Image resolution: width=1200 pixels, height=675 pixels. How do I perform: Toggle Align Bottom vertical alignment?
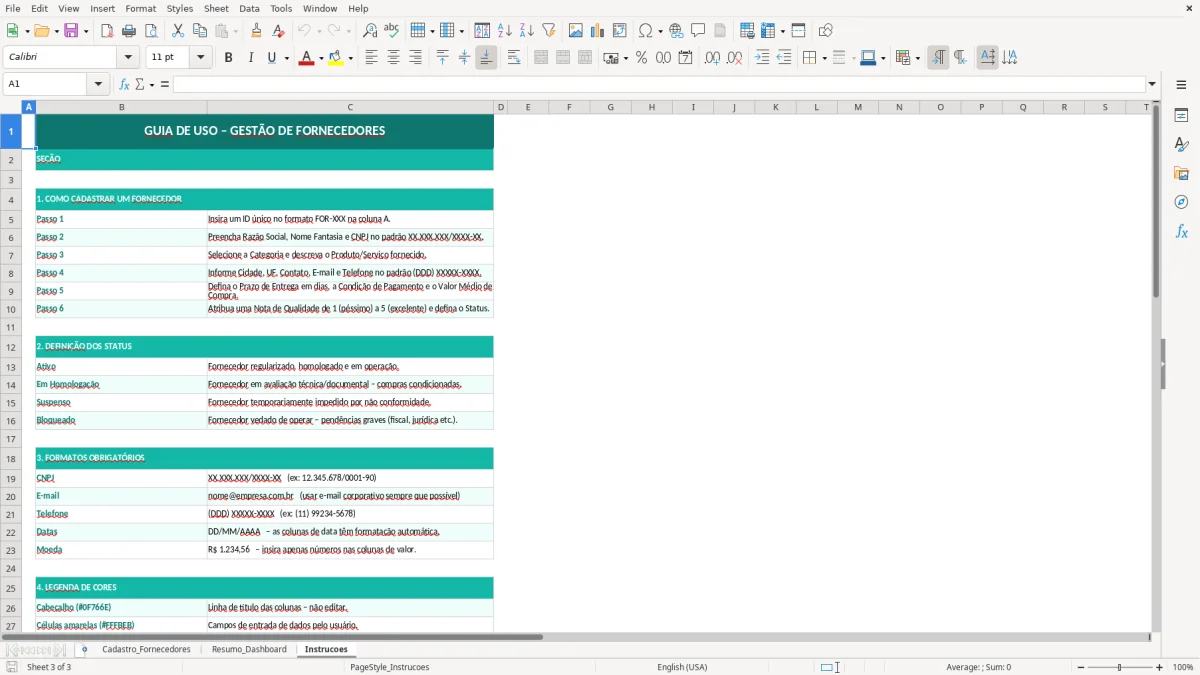click(486, 58)
